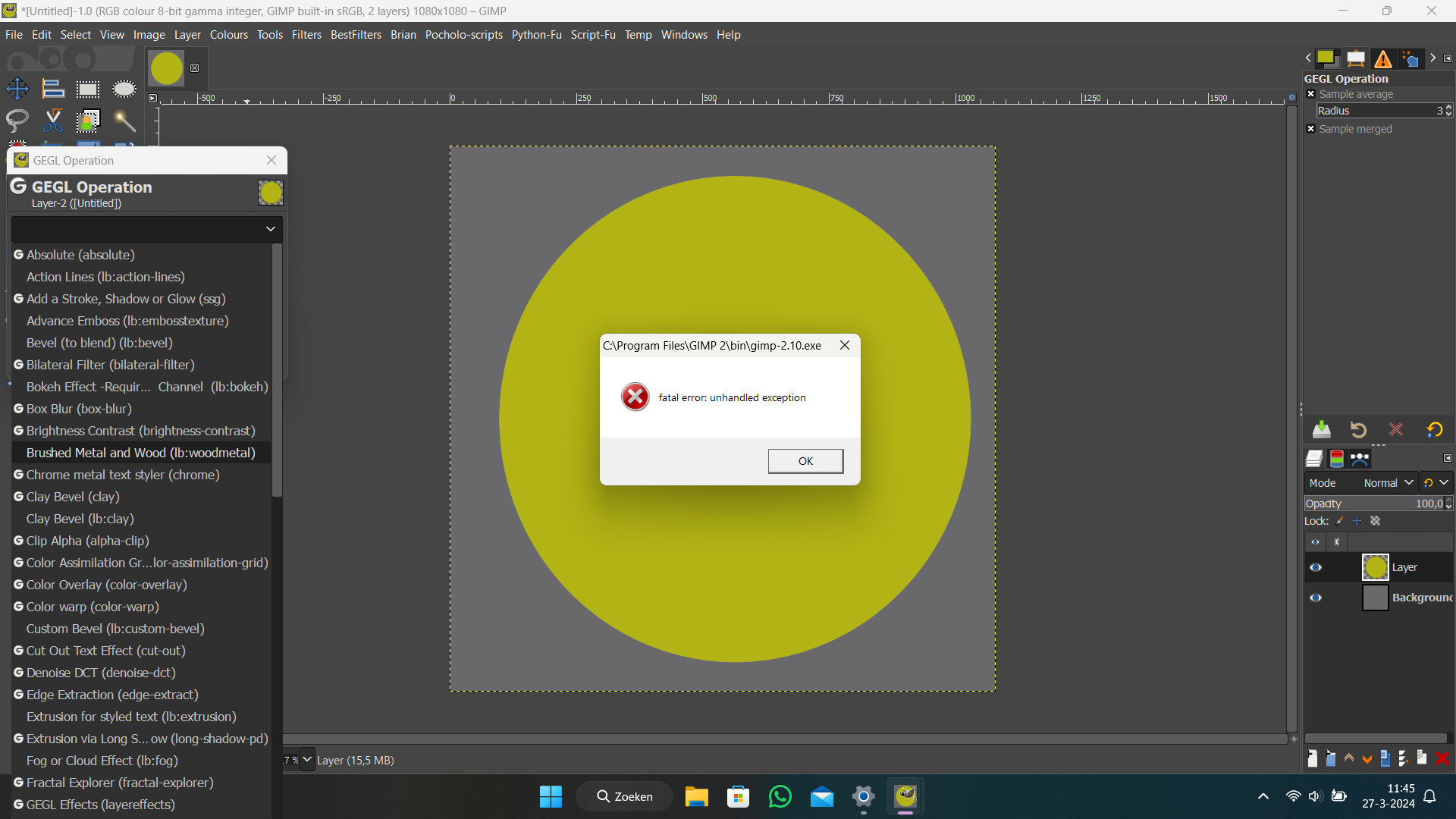
Task: Open the Windows menu
Action: 684,35
